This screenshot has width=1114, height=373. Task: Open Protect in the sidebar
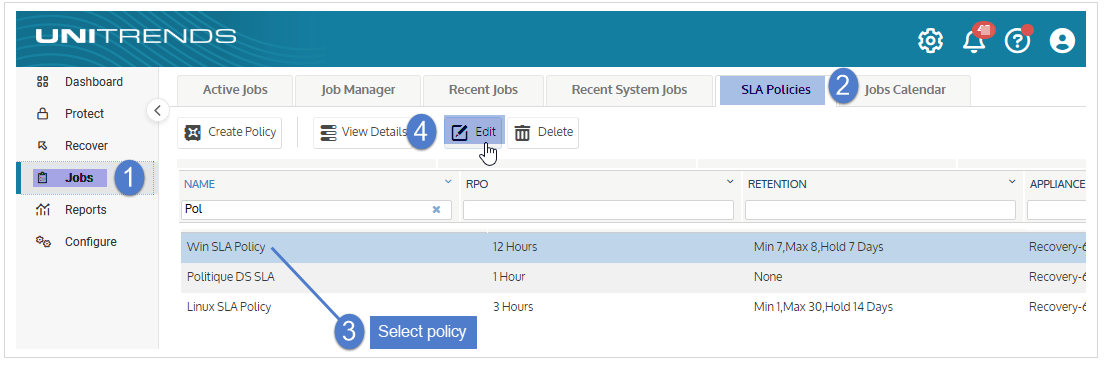[85, 114]
